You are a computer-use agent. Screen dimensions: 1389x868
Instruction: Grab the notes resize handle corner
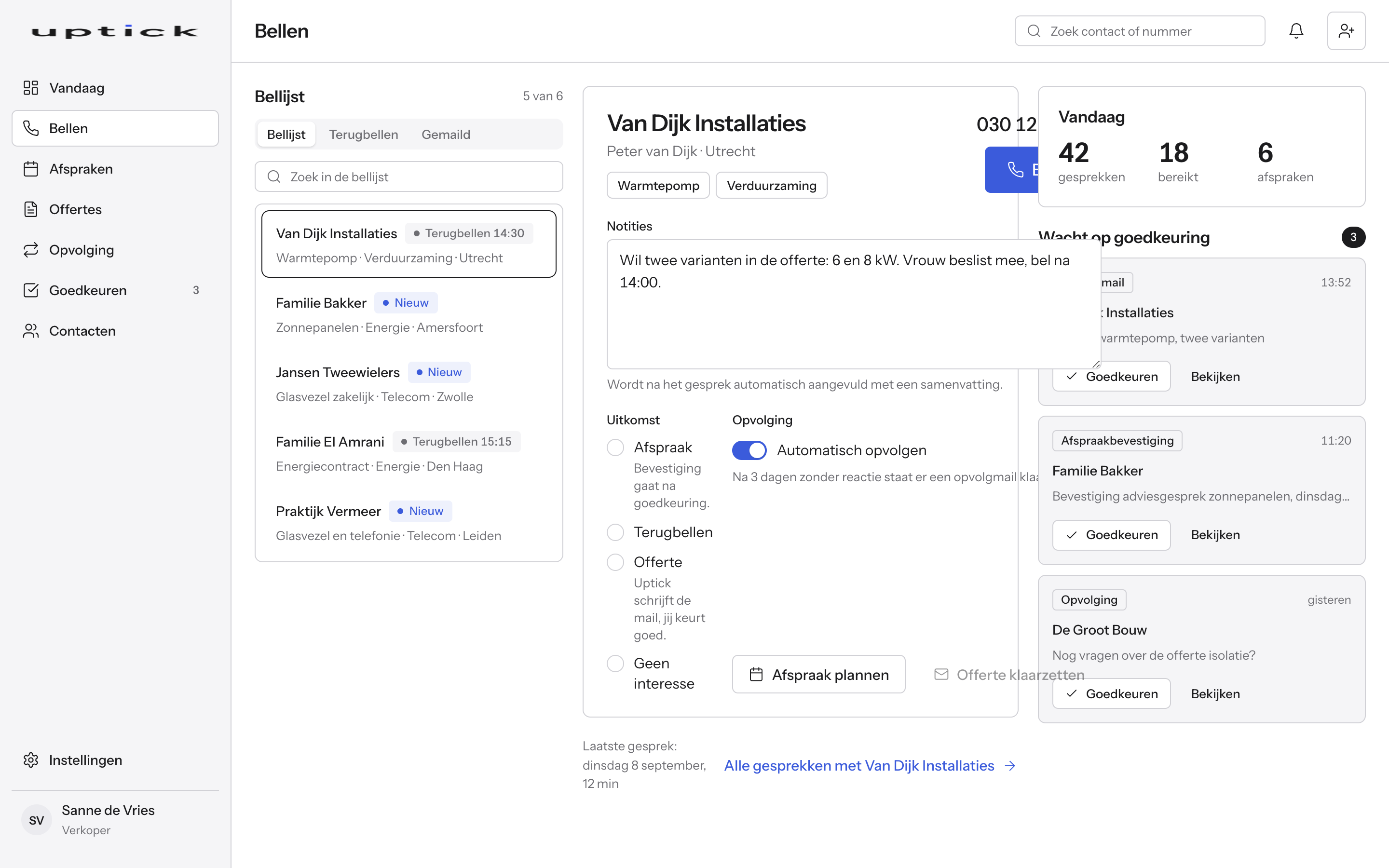click(1096, 364)
